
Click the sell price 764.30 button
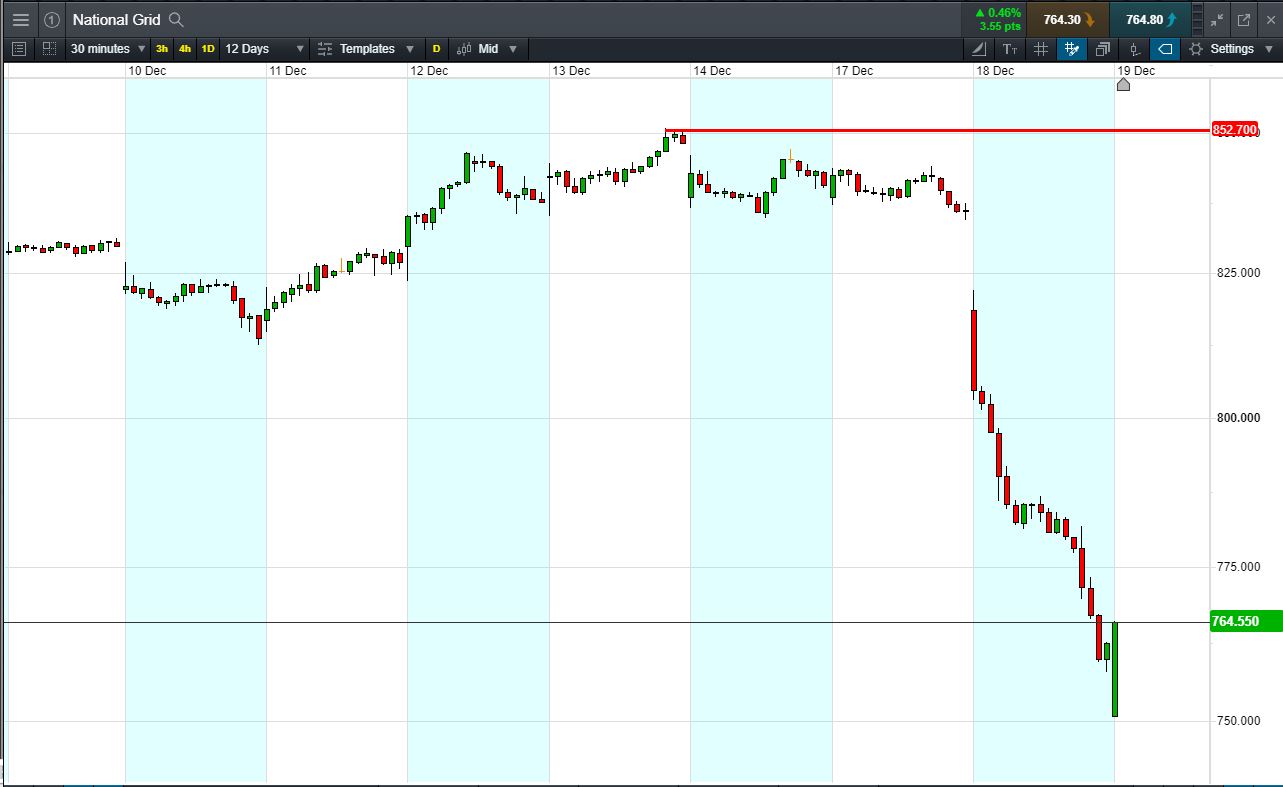tap(1067, 20)
